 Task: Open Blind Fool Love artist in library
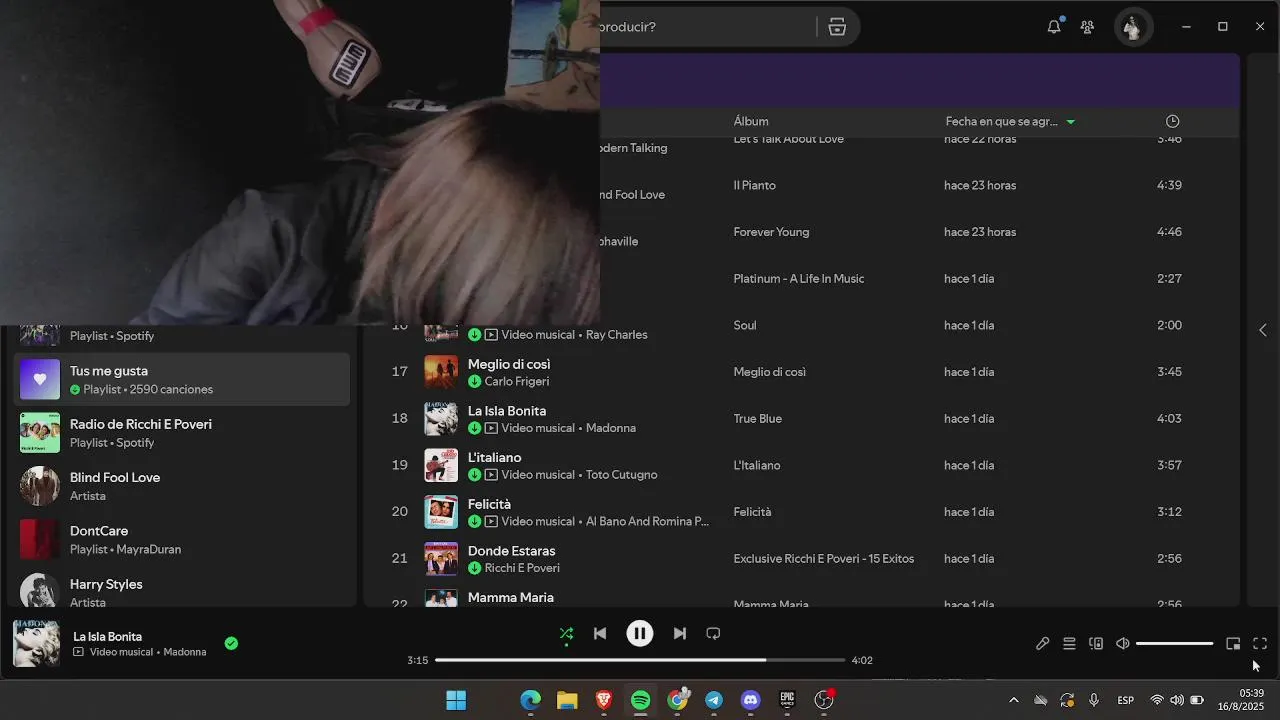tap(182, 486)
